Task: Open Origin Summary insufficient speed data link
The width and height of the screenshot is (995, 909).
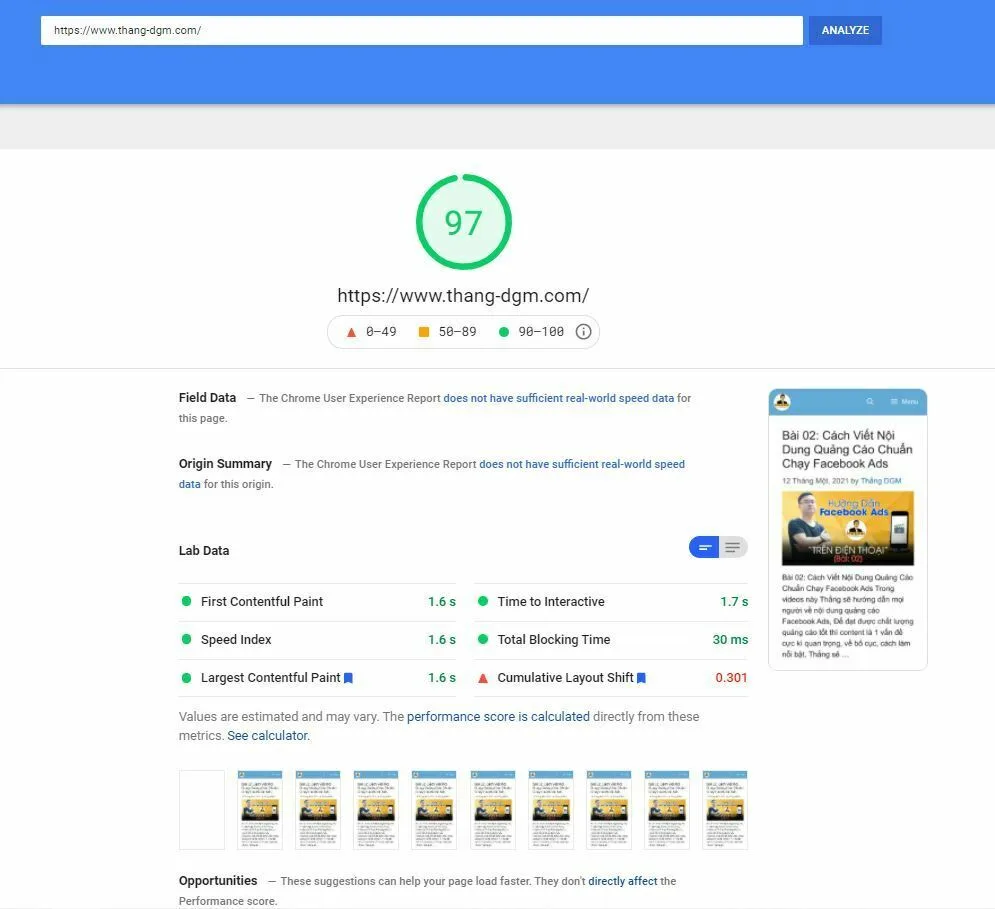Action: tap(582, 464)
